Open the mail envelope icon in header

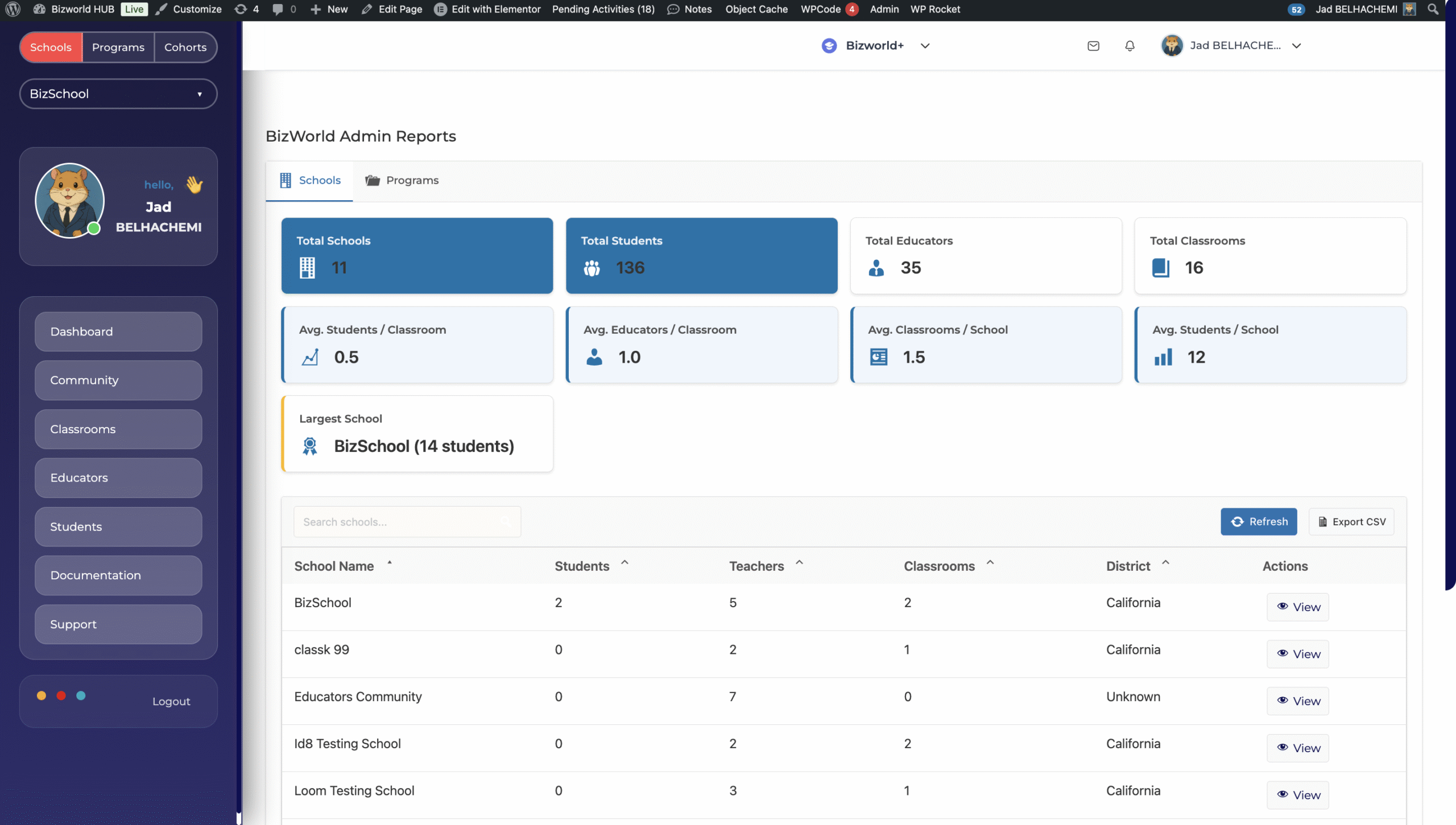pyautogui.click(x=1093, y=45)
